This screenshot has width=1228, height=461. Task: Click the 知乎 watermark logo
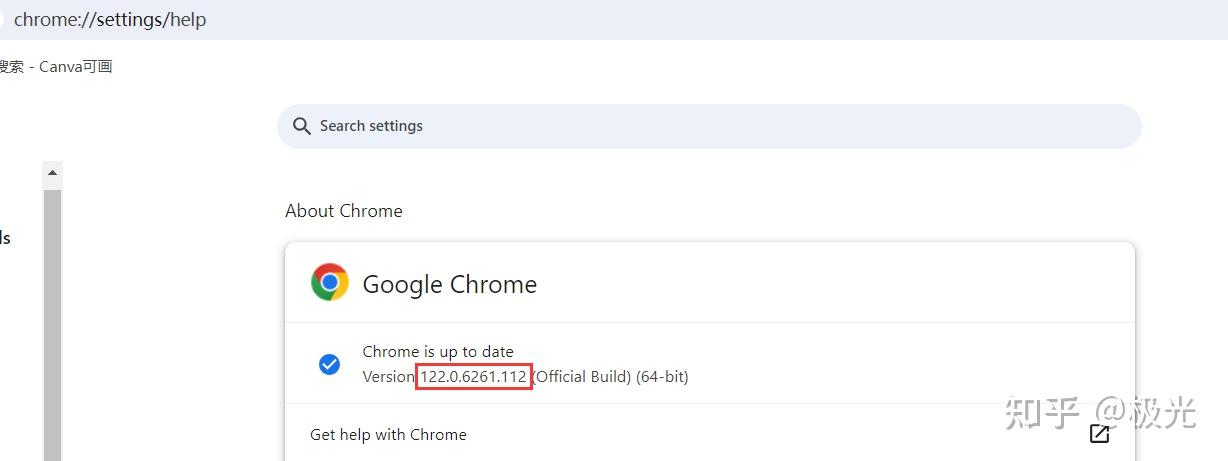[1042, 412]
